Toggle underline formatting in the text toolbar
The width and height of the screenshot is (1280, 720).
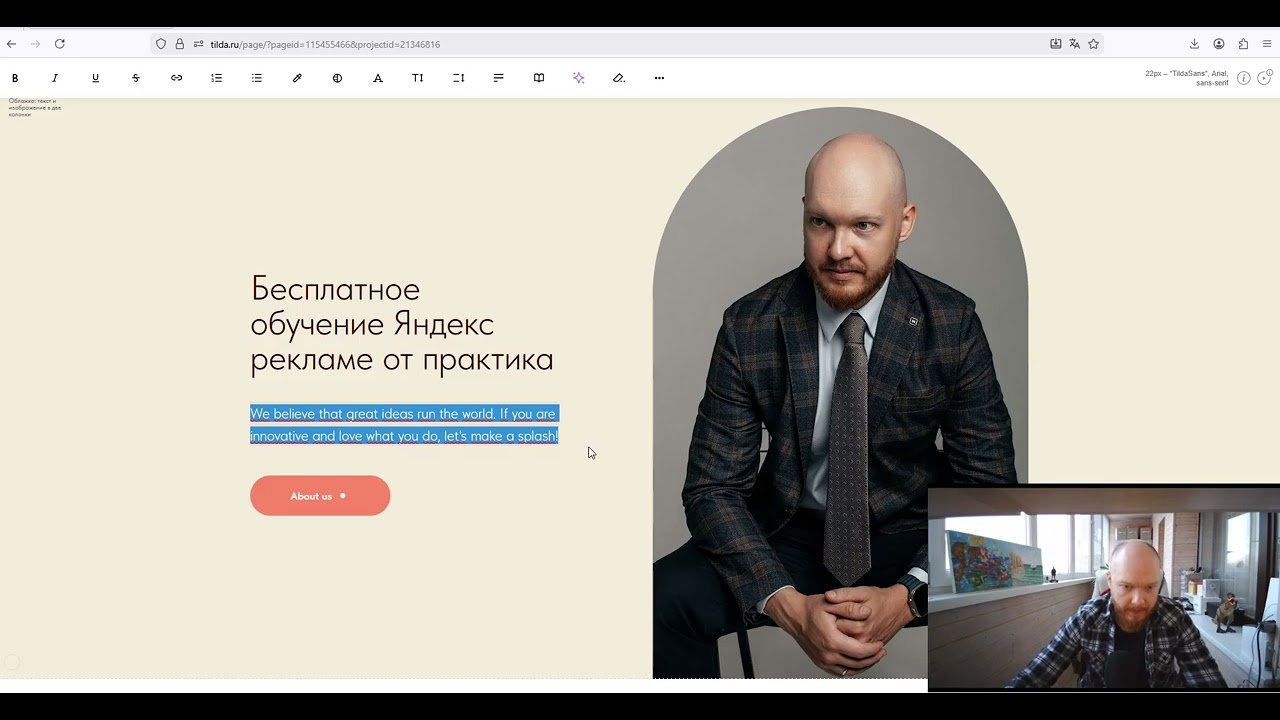(x=95, y=78)
